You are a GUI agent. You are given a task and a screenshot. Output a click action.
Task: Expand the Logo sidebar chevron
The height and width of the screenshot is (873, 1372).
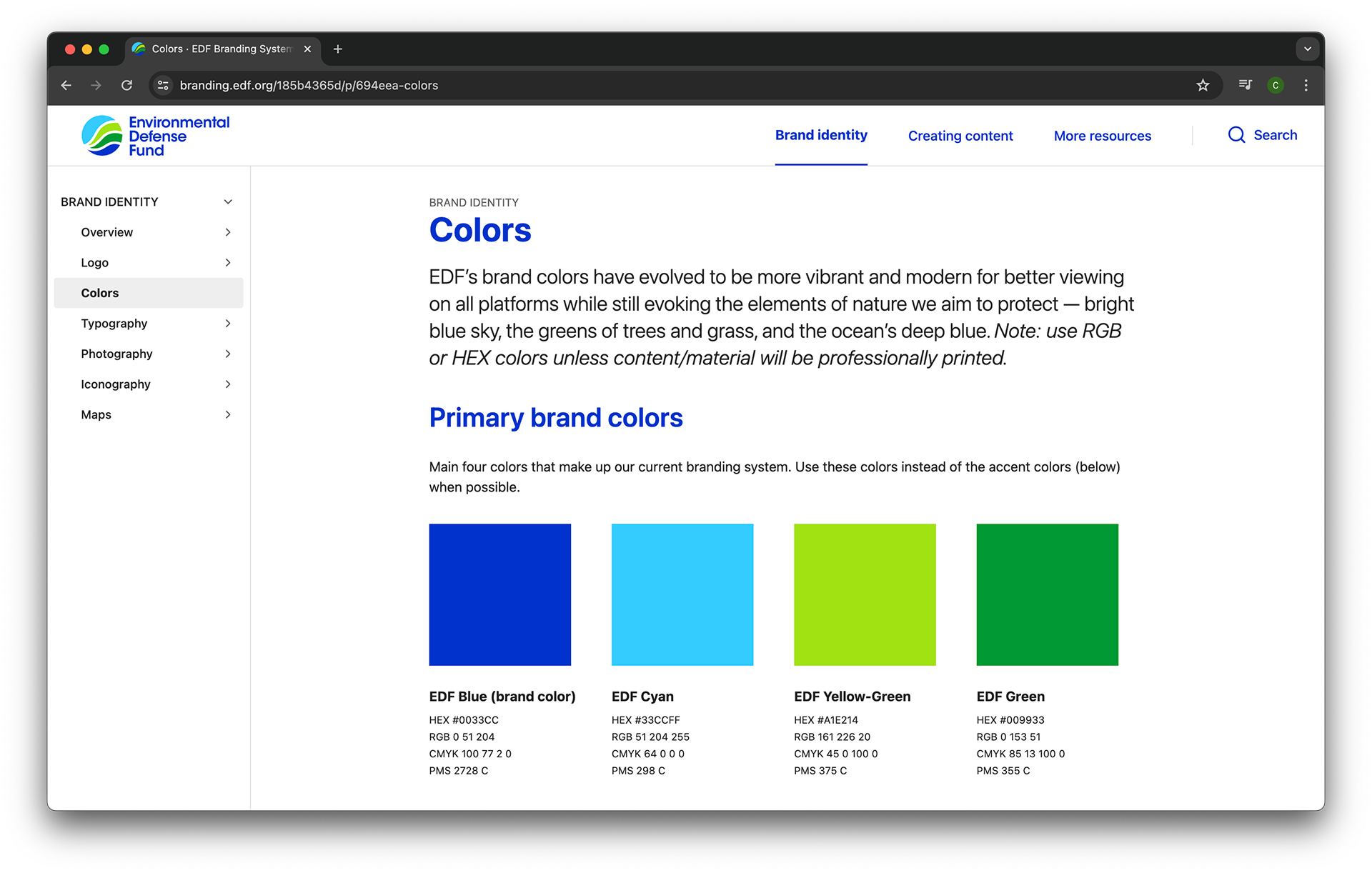click(228, 263)
